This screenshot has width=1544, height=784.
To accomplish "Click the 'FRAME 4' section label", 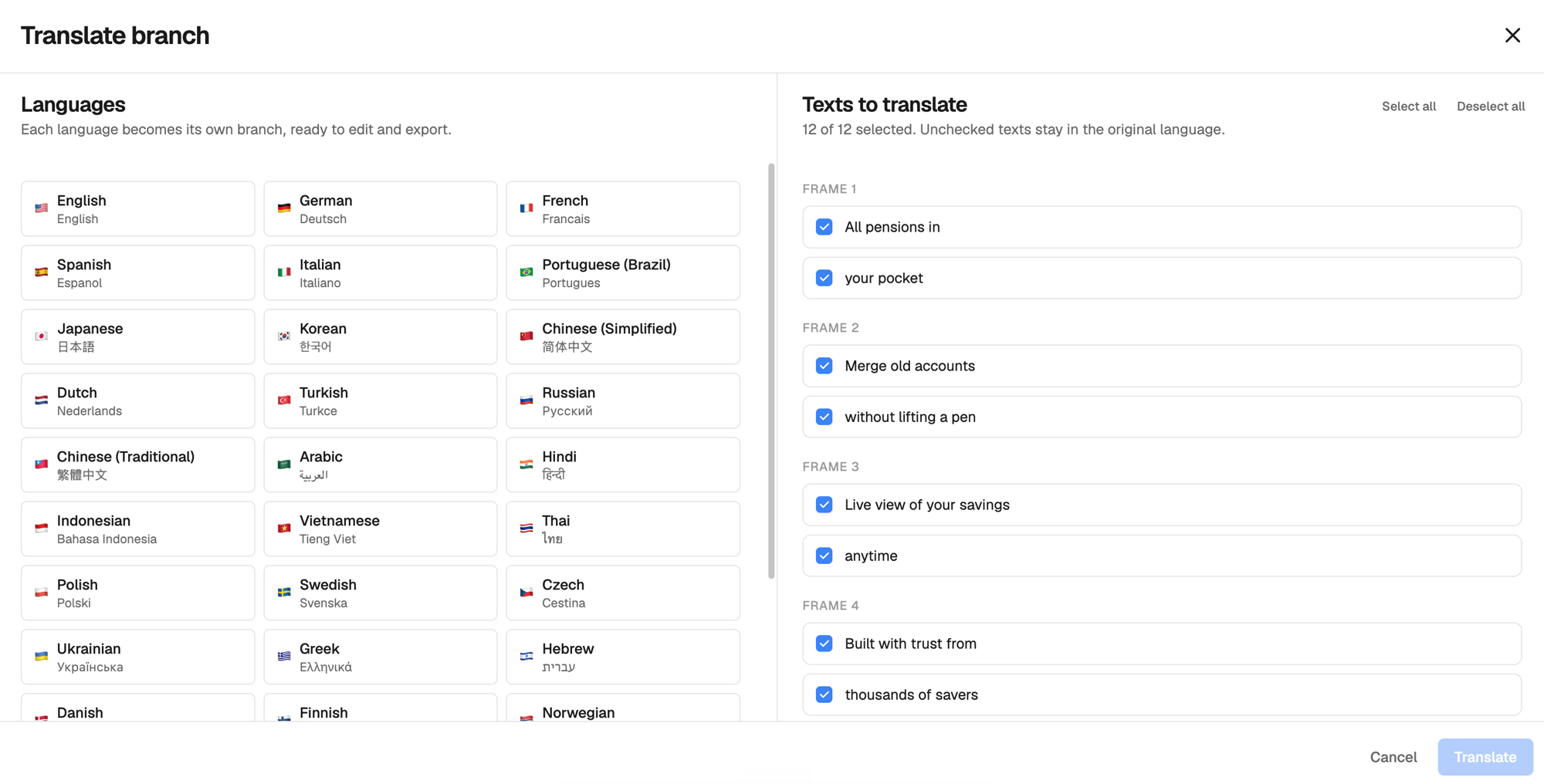I will (x=831, y=606).
